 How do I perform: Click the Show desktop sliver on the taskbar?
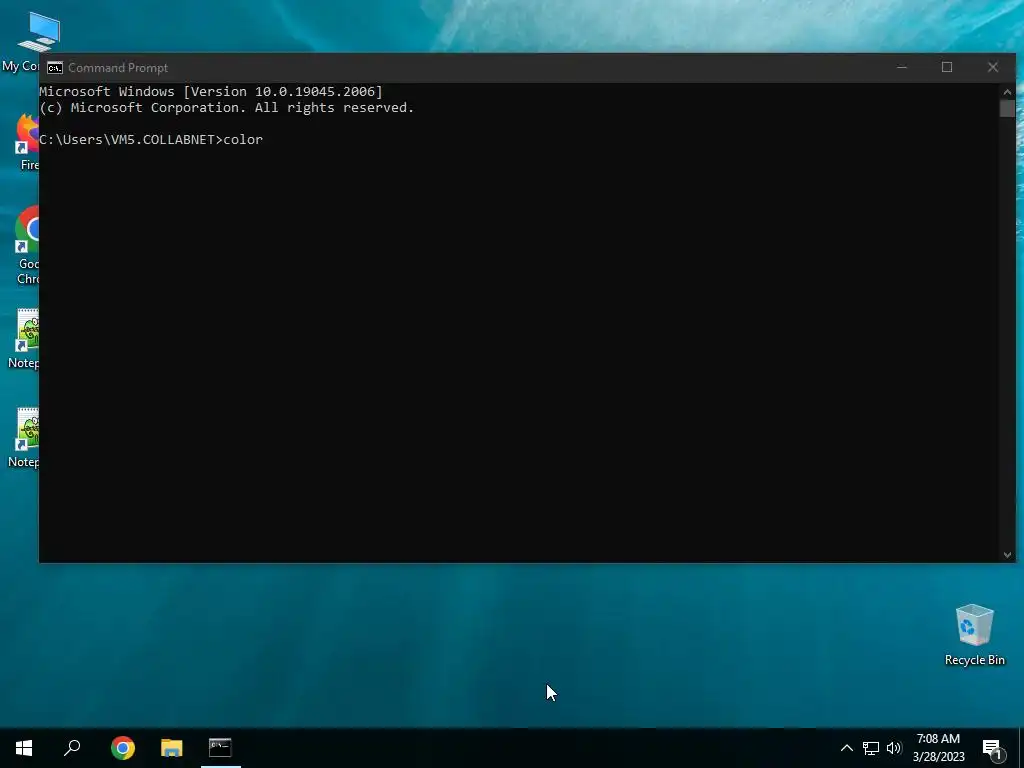point(1021,748)
